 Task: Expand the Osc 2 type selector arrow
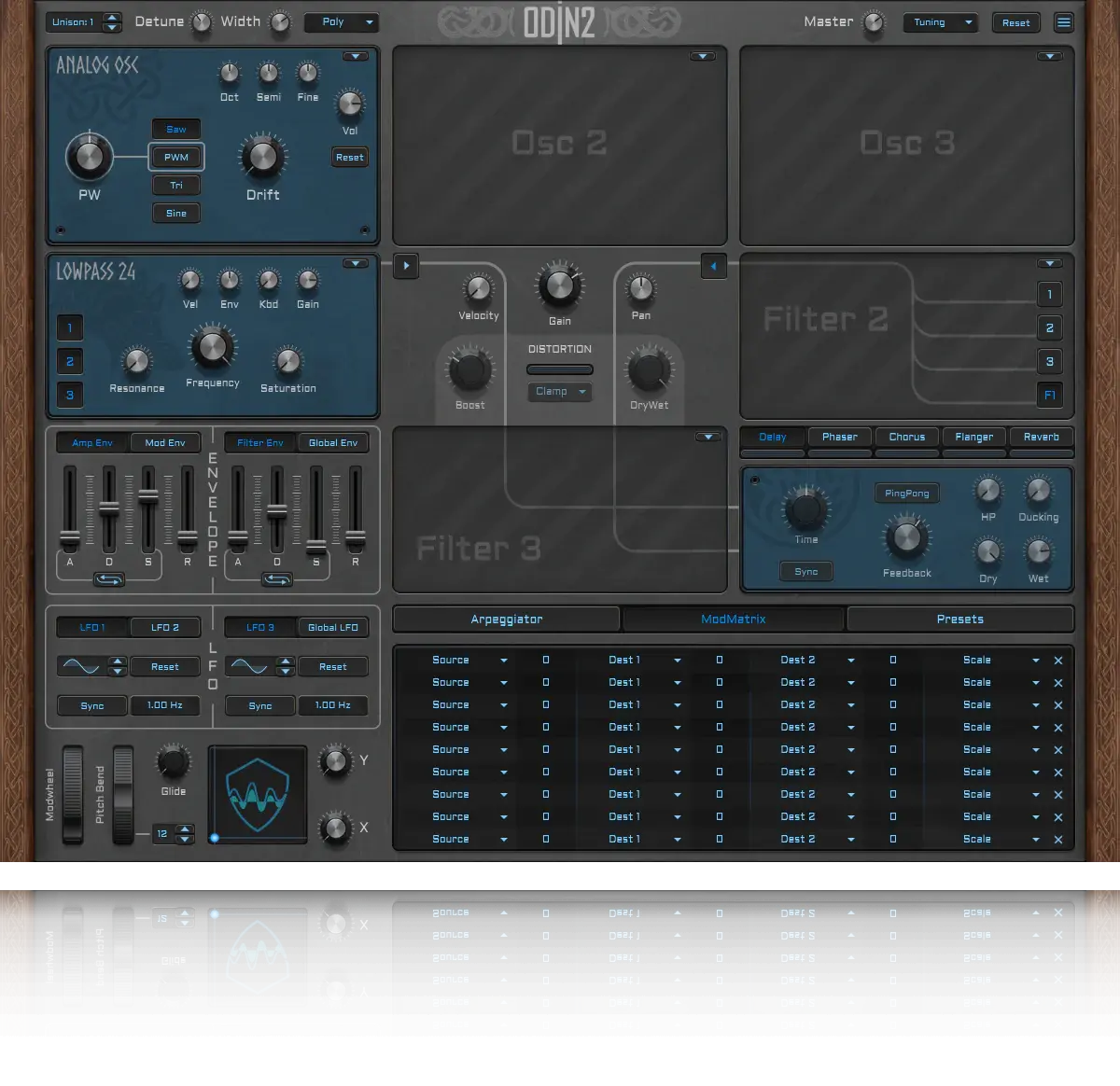tap(703, 57)
